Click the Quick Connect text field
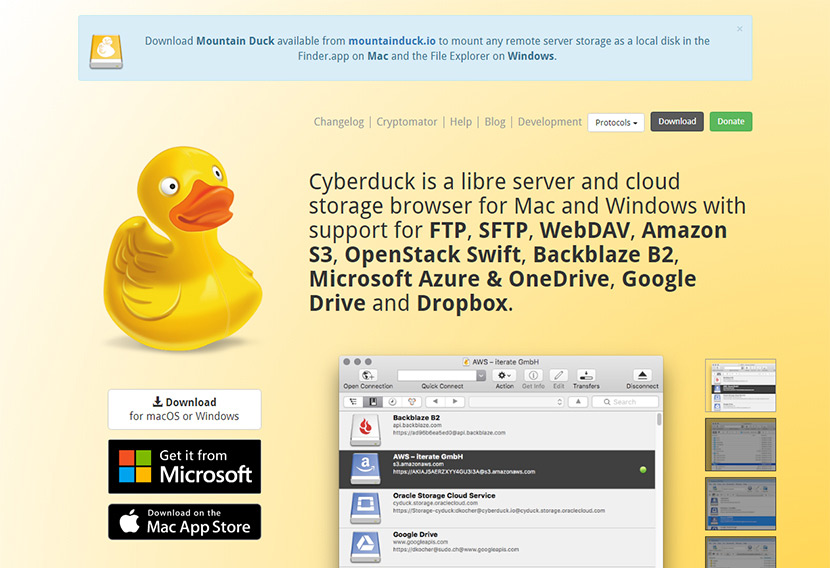This screenshot has height=568, width=830. pos(437,375)
